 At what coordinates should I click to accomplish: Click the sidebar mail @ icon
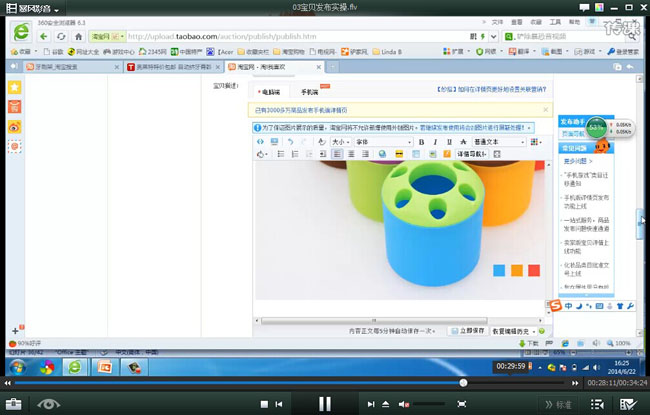tap(15, 146)
